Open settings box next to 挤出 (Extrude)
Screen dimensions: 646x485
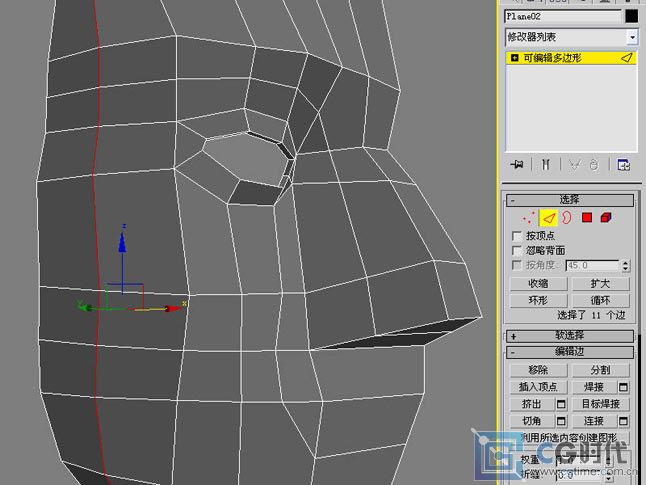click(561, 404)
